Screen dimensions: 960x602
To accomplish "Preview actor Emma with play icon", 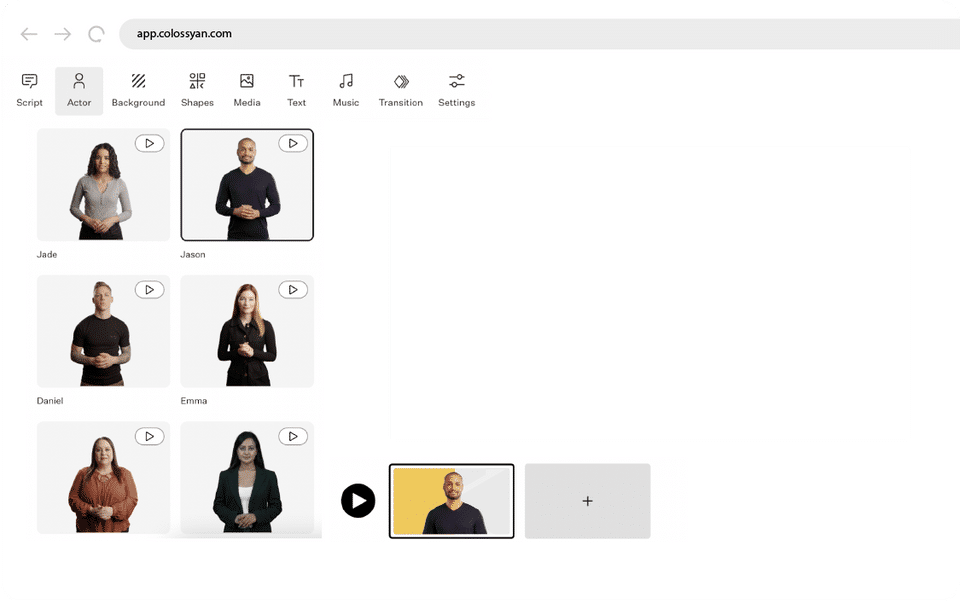I will (293, 290).
